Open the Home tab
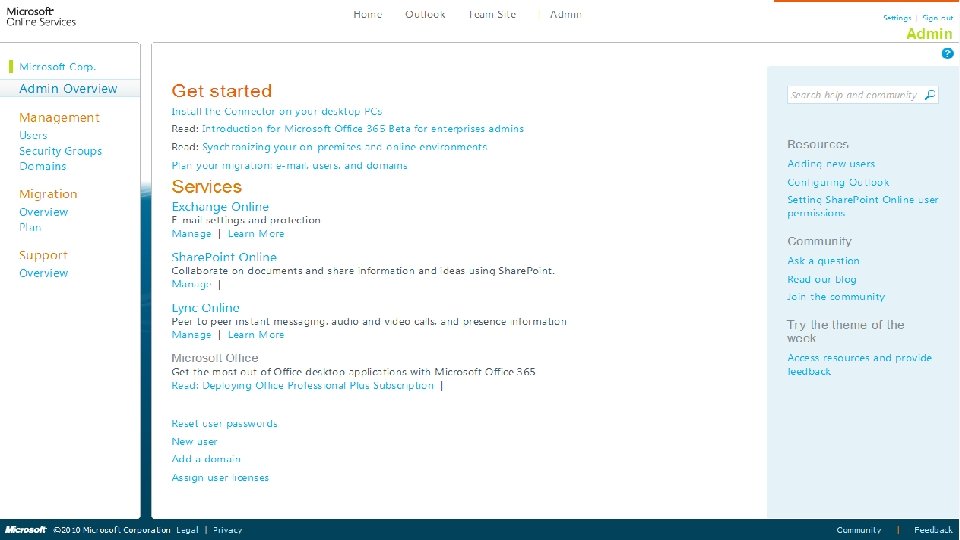The image size is (960, 540). point(367,14)
